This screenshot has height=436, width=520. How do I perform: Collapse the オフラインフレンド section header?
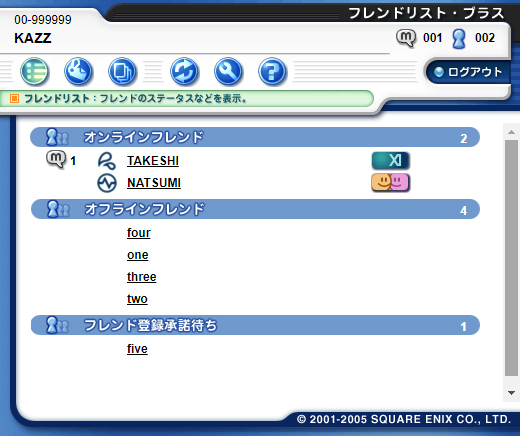255,209
